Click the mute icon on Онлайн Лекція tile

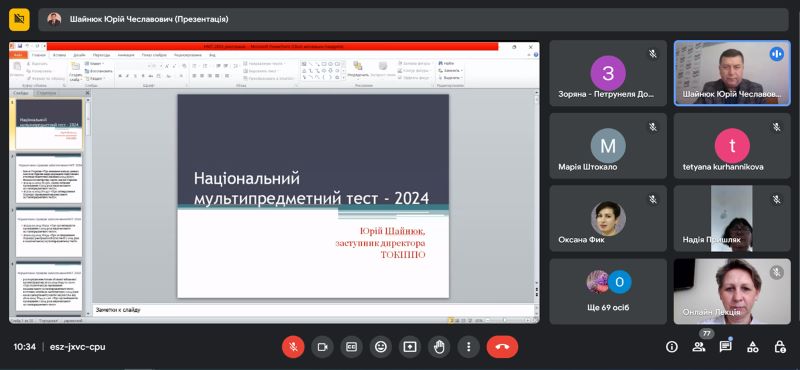point(777,273)
